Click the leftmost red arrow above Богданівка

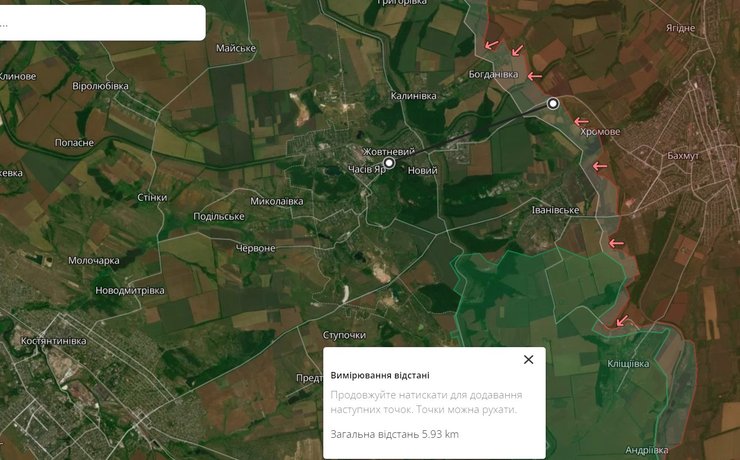coord(490,45)
